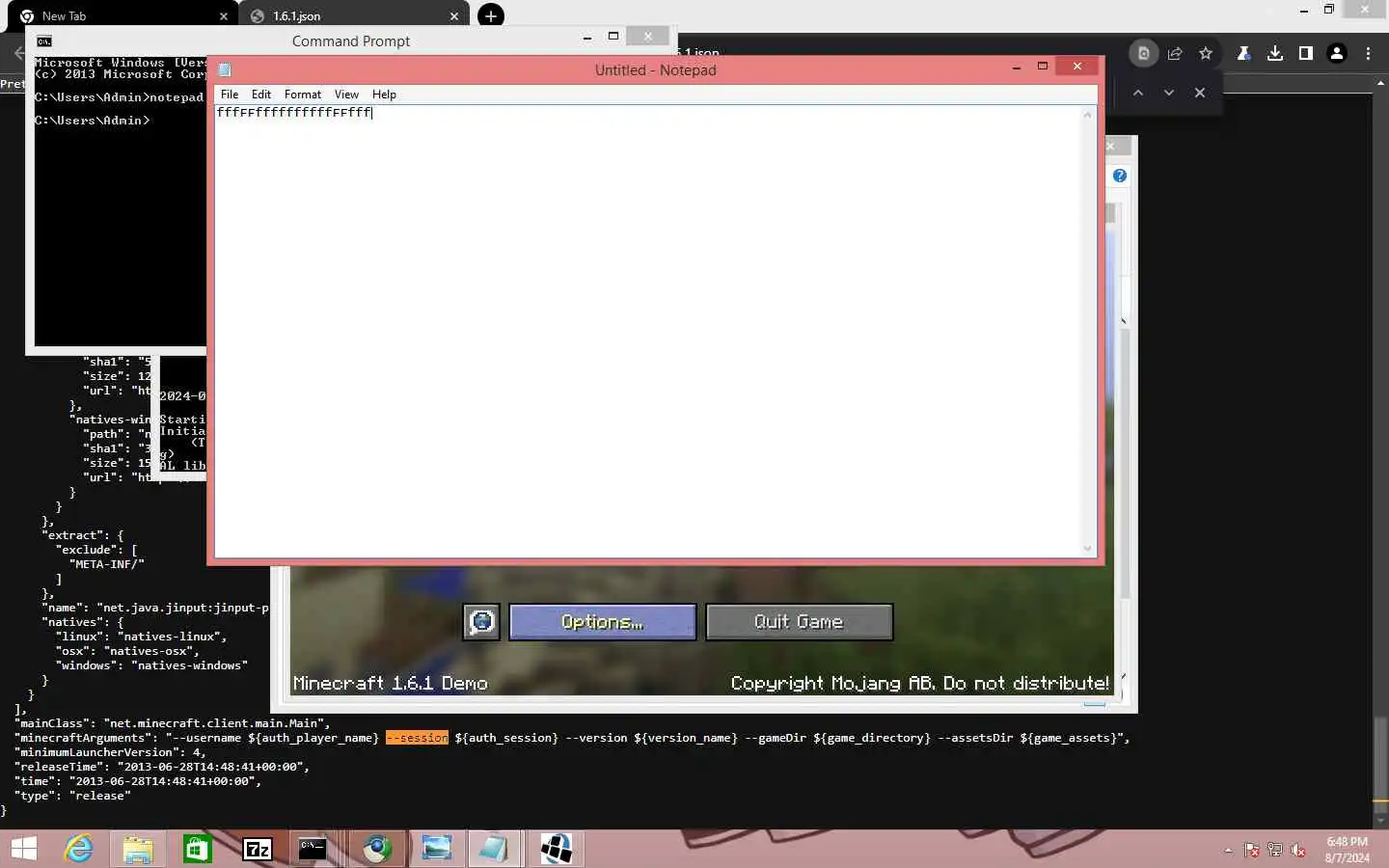Click the Command Prompt title bar icon
Screen dimensions: 1389x868
[44, 41]
